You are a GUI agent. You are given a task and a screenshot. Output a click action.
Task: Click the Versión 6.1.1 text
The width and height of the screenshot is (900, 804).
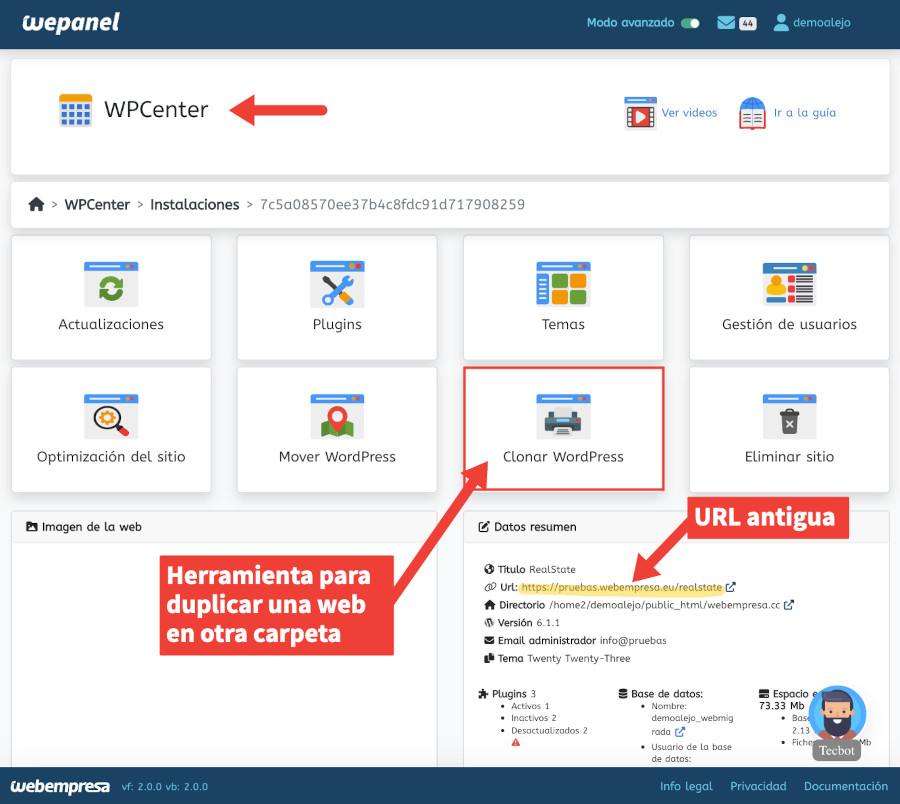(528, 623)
